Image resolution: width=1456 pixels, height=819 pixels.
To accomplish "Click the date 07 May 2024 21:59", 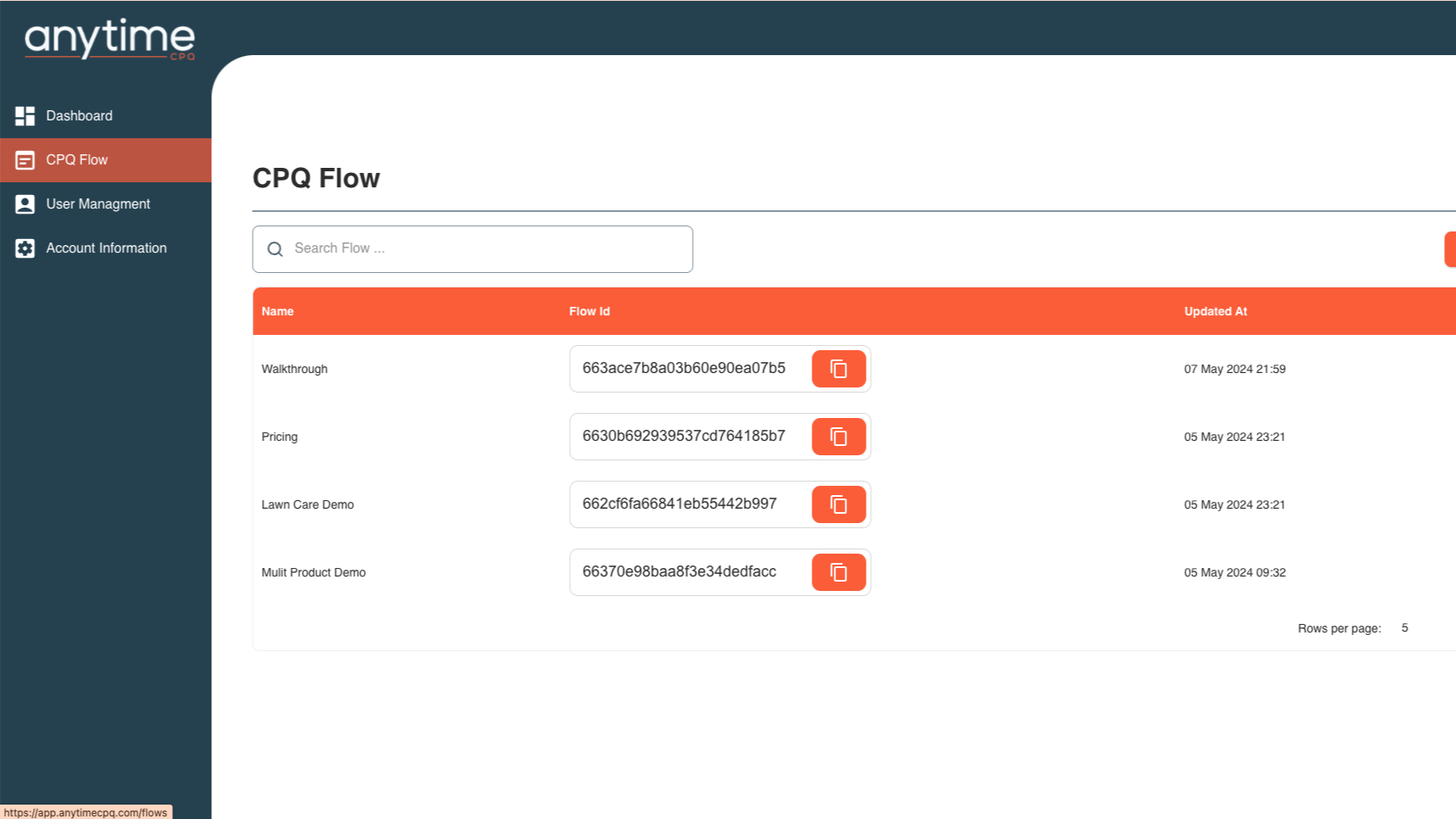I will coord(1235,369).
